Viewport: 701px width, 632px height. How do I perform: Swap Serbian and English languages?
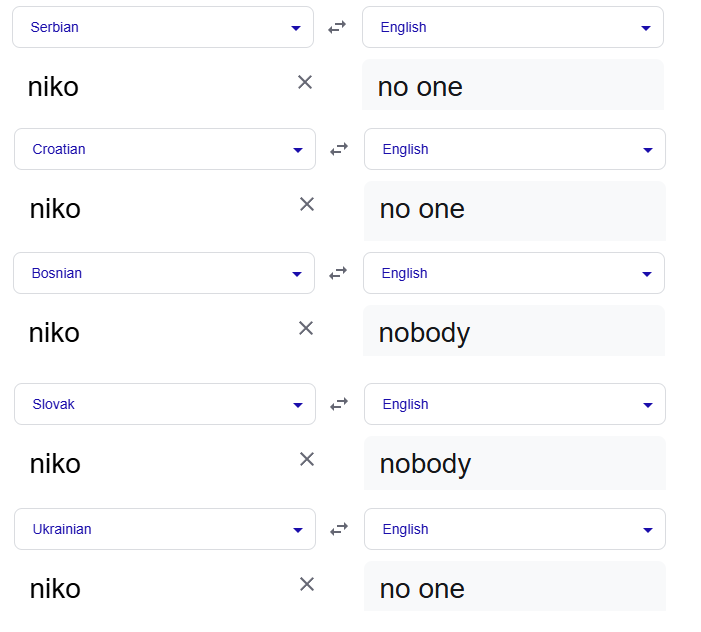(x=337, y=27)
